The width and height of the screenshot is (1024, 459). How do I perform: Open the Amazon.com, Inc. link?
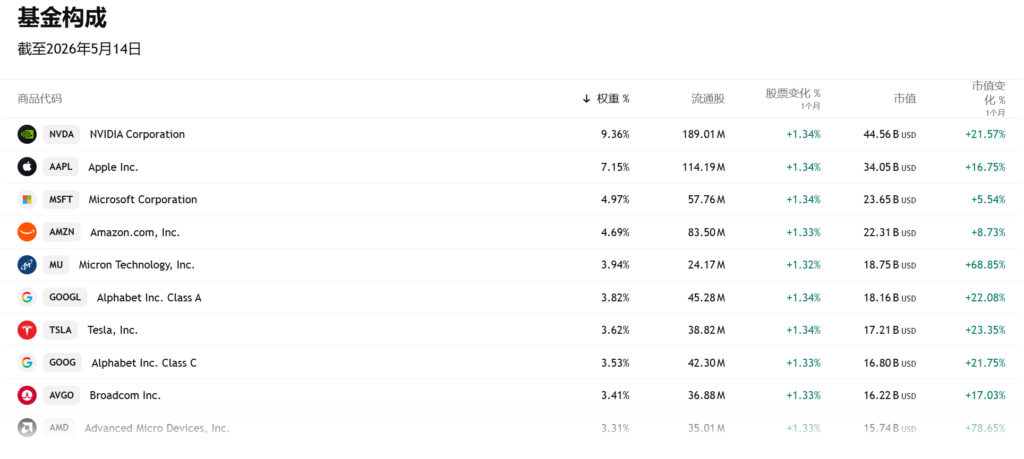pyautogui.click(x=135, y=232)
